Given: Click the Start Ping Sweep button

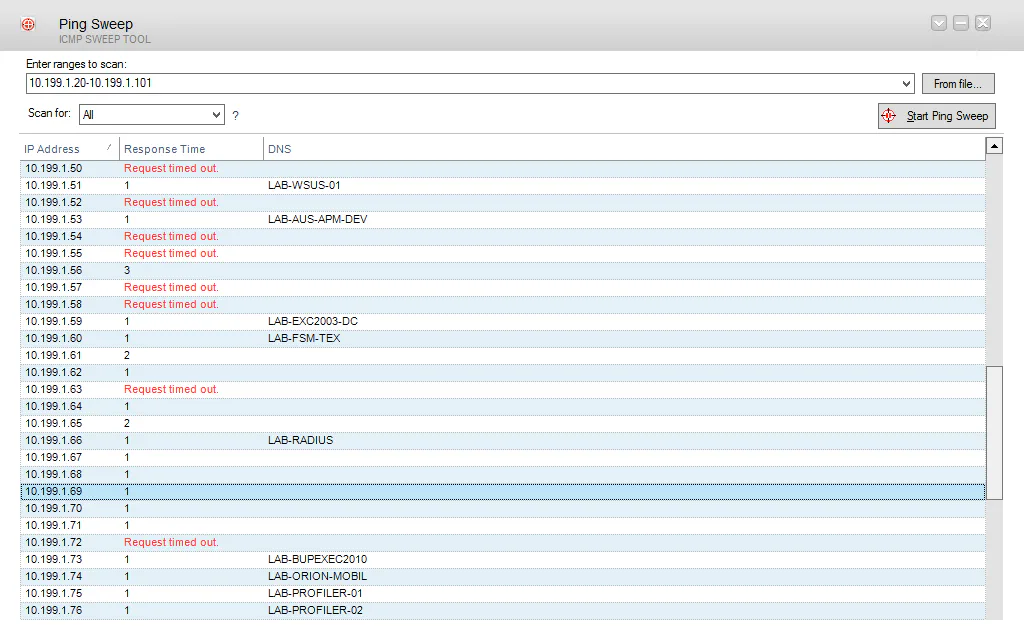Looking at the screenshot, I should coord(936,116).
